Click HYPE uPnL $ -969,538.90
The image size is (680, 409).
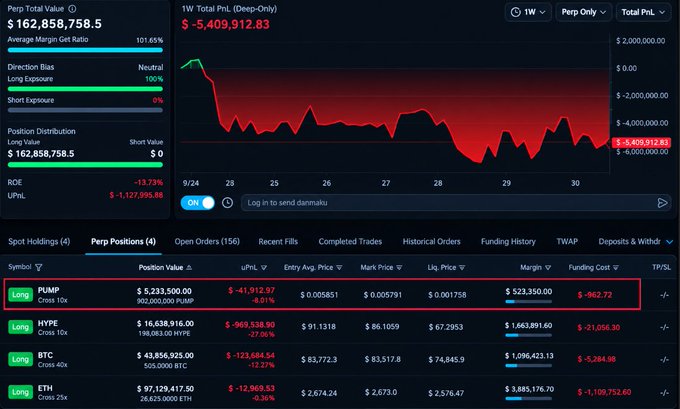(x=250, y=324)
